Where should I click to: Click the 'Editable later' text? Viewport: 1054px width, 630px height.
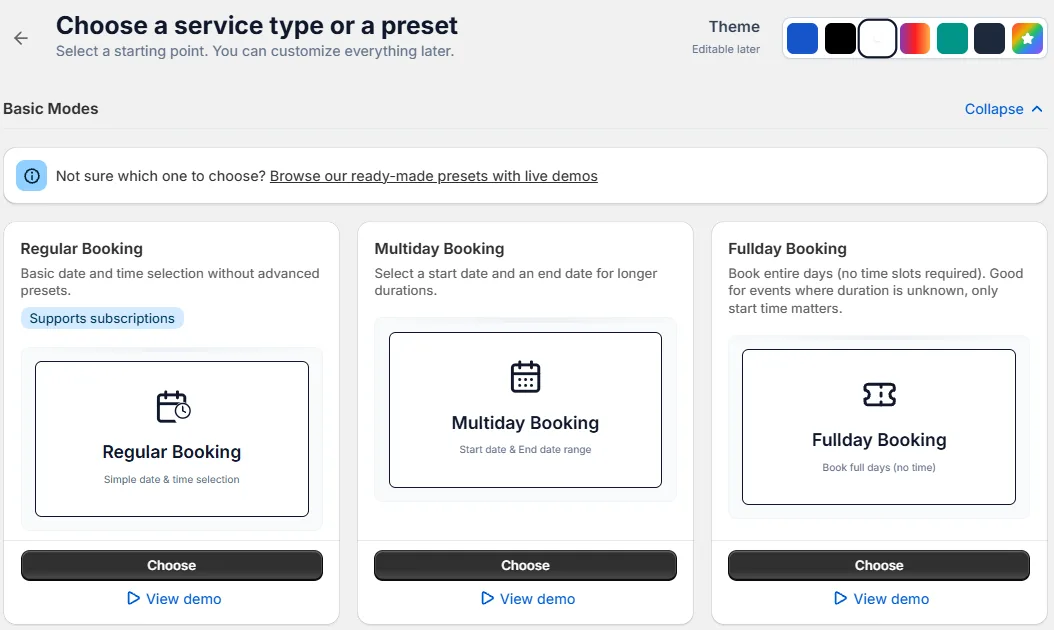[726, 49]
